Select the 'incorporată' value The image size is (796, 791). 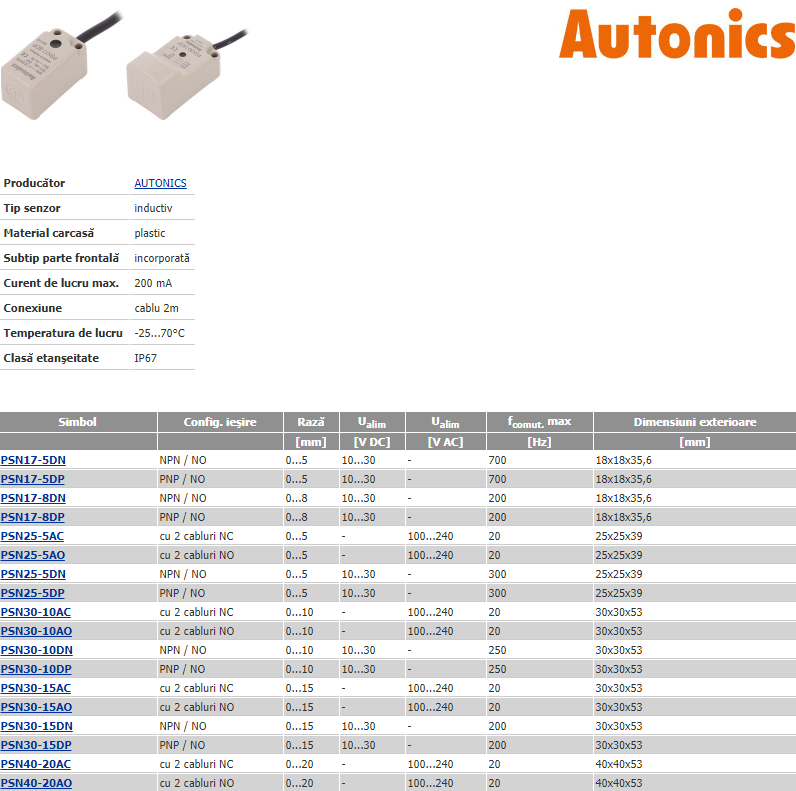[x=162, y=258]
